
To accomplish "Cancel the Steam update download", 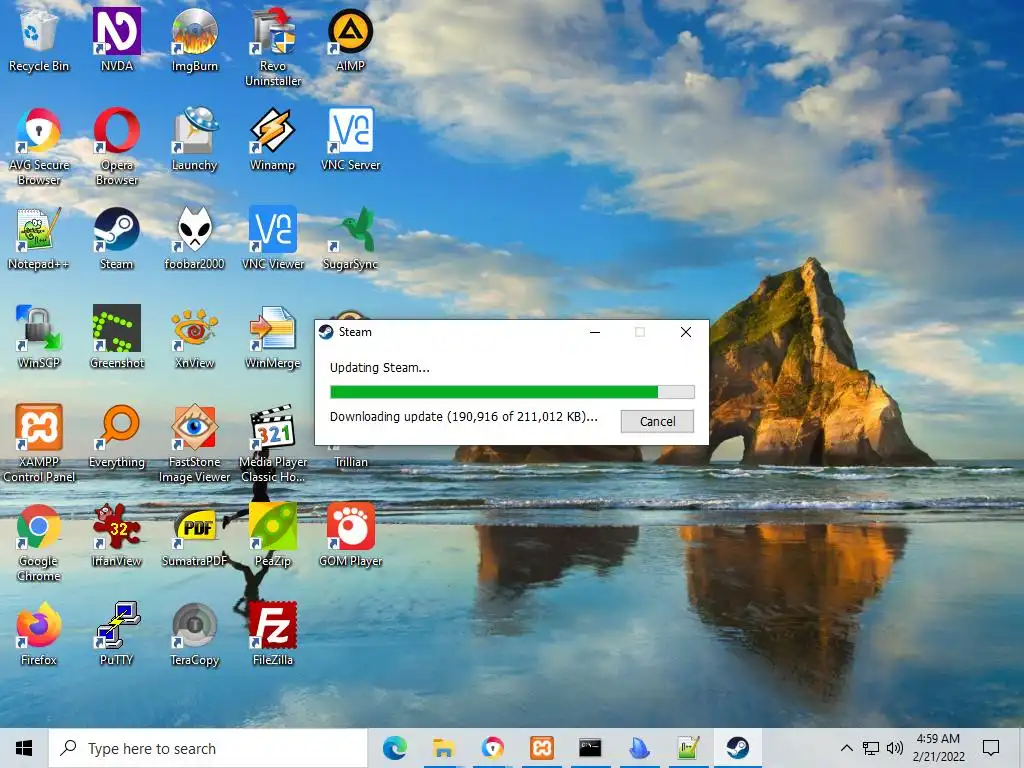I will (x=657, y=421).
